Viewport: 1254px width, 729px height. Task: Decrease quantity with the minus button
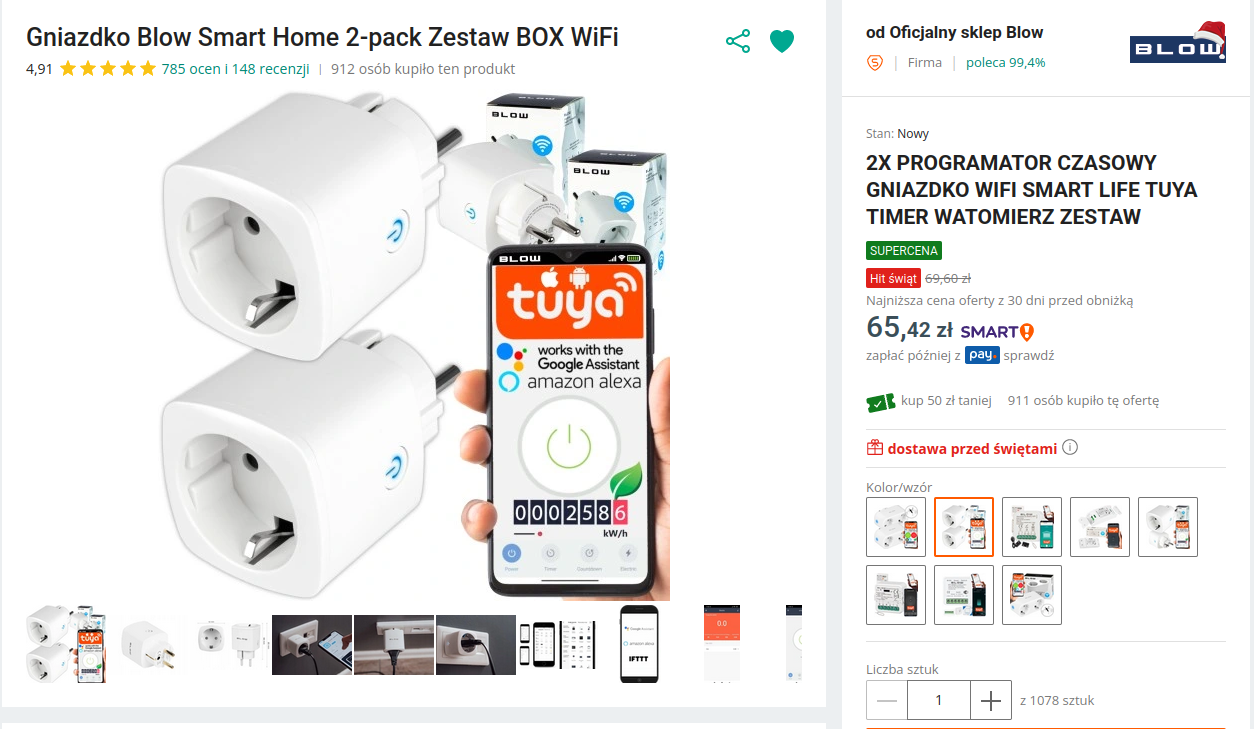click(x=887, y=700)
